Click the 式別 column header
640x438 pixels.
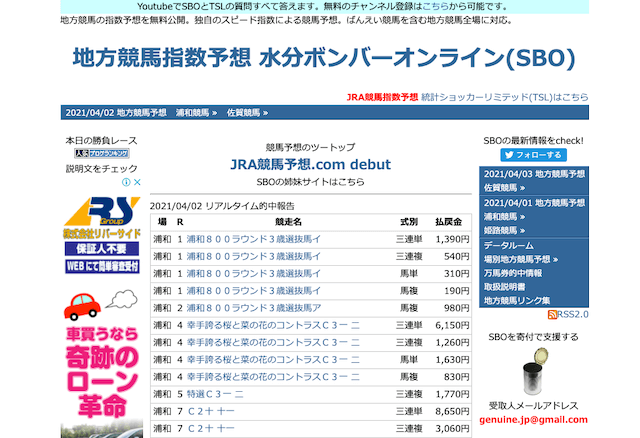[409, 222]
